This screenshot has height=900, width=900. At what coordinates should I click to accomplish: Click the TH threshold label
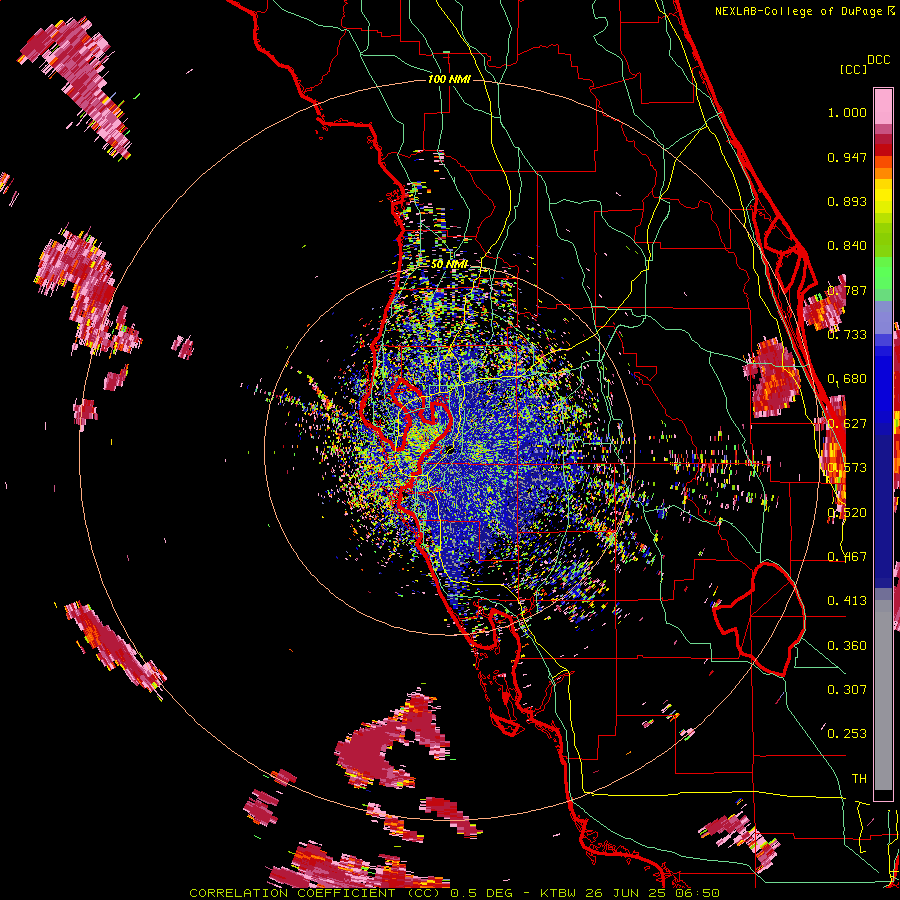coord(859,779)
